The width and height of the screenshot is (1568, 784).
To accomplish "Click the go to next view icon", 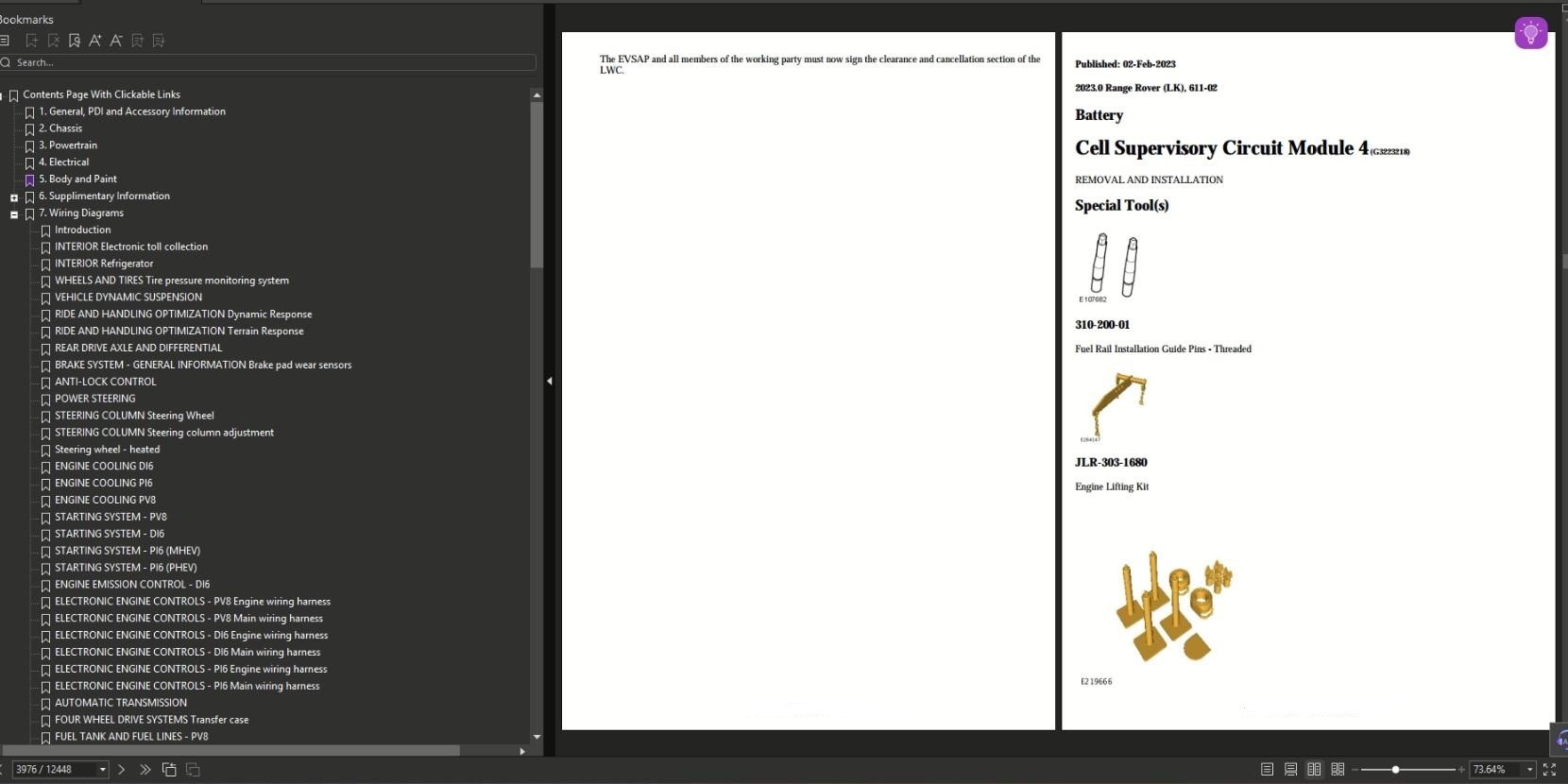I will 193,770.
